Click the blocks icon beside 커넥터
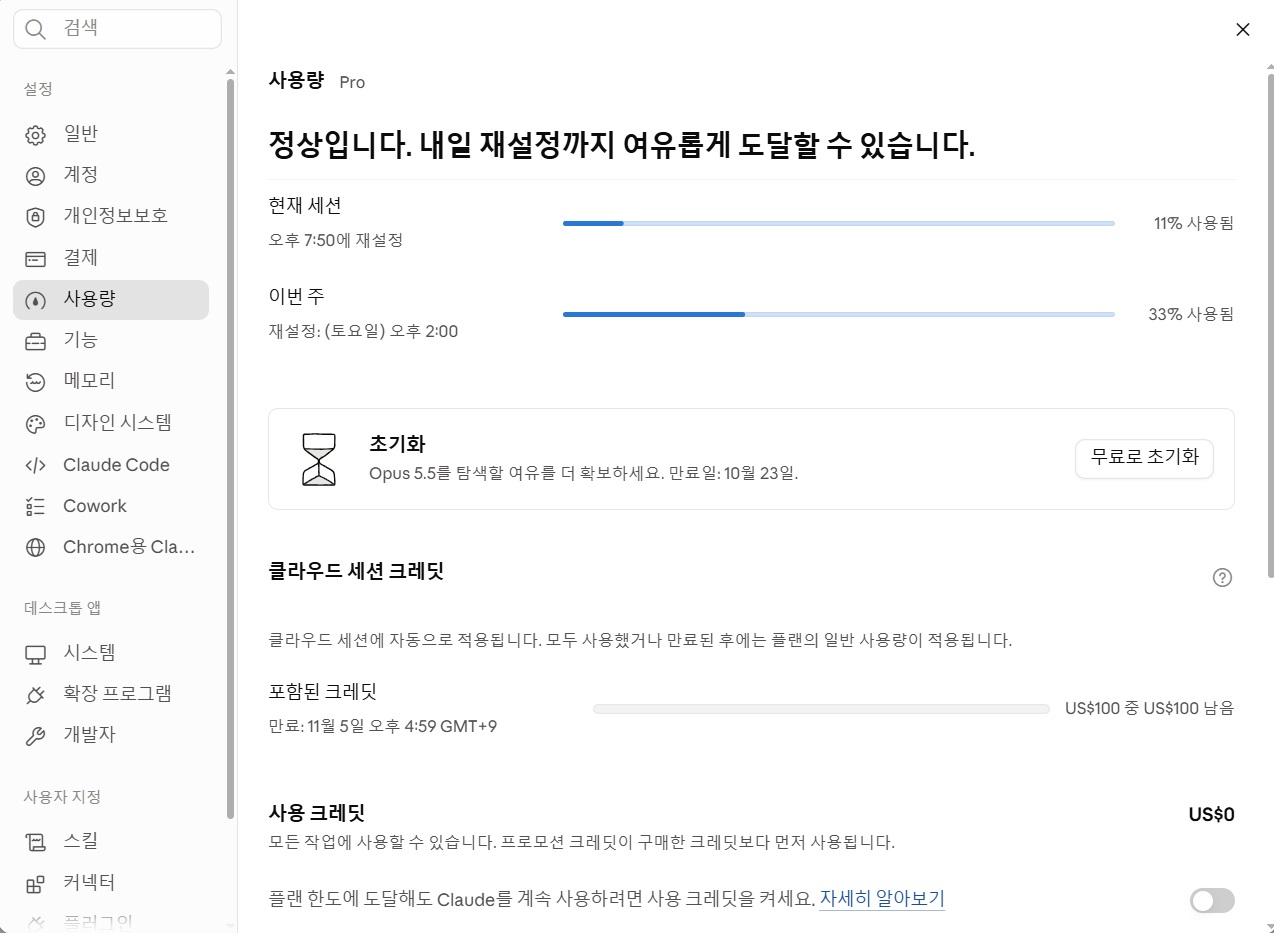This screenshot has width=1274, height=933. pyautogui.click(x=35, y=884)
